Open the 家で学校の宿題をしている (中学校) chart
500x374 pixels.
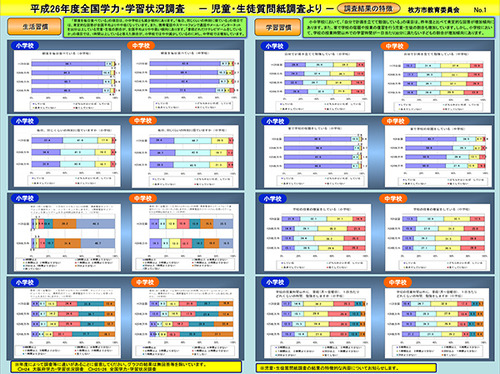pyautogui.click(x=438, y=156)
